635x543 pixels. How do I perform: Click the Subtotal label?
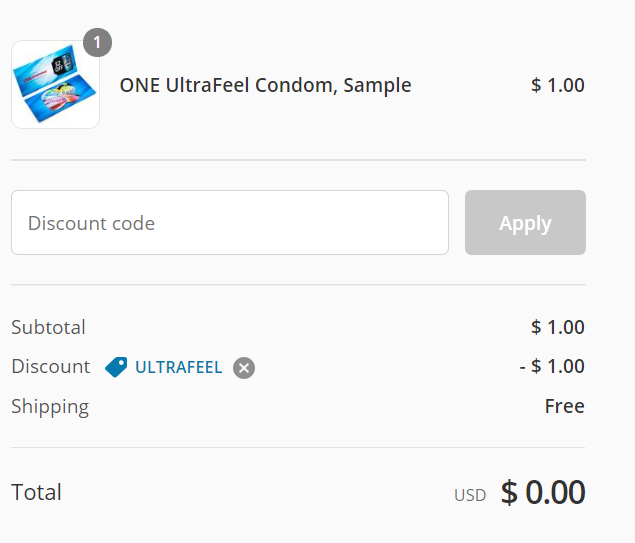(x=48, y=327)
